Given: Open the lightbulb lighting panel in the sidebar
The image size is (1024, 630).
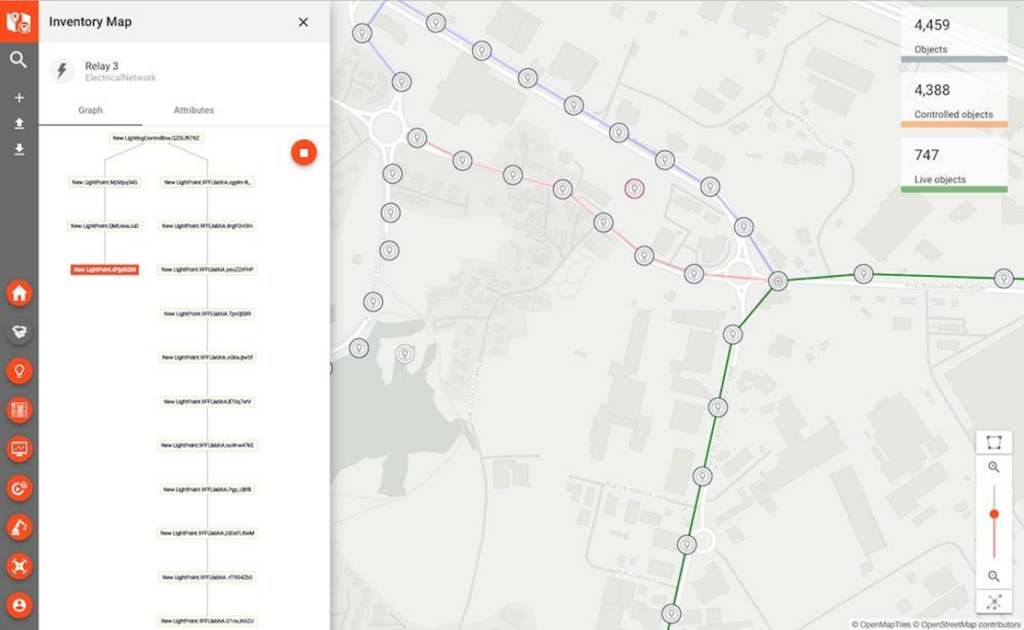Looking at the screenshot, I should [x=18, y=370].
